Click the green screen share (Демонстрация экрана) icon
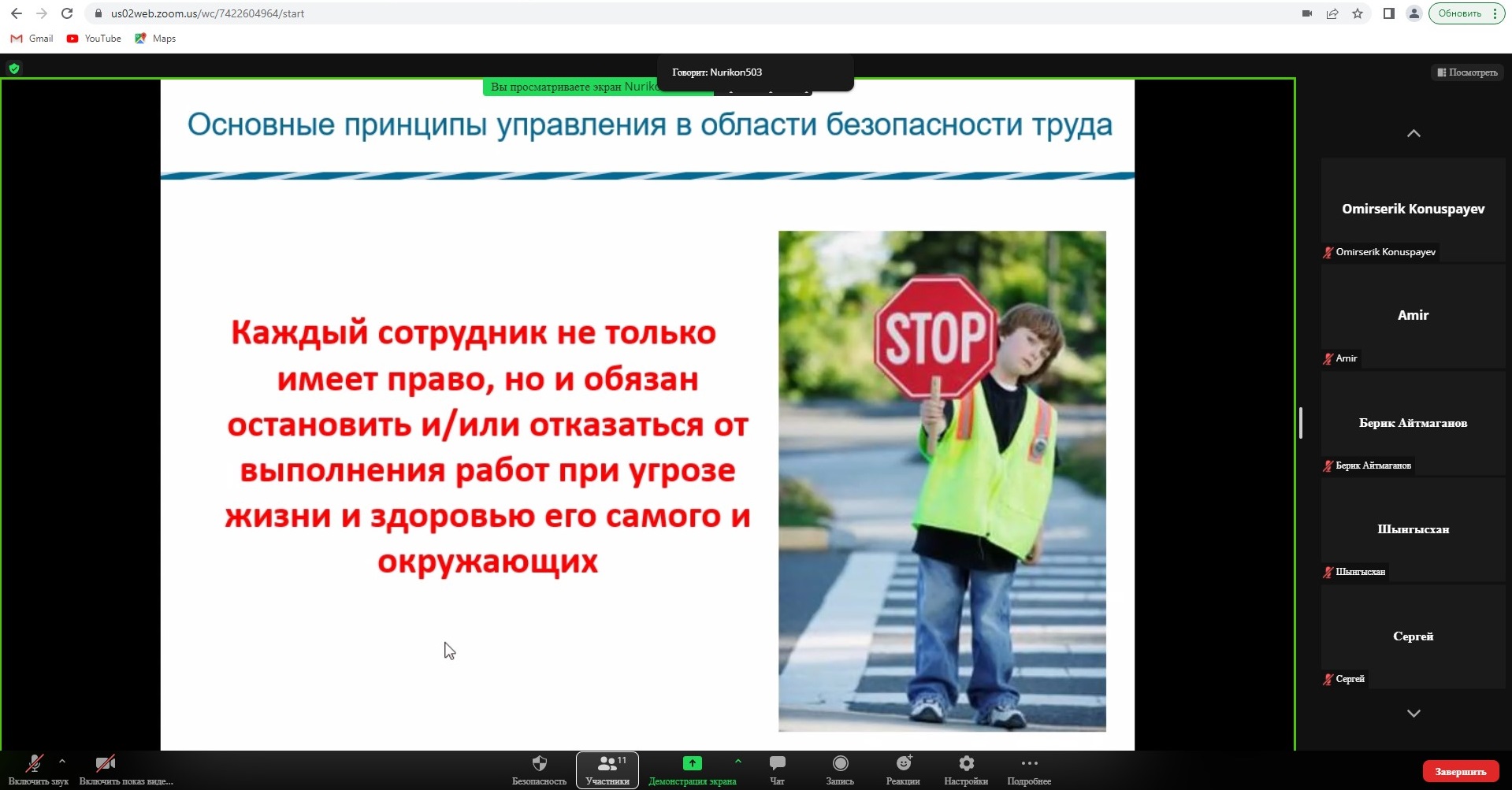Viewport: 1512px width, 790px height. (x=692, y=763)
